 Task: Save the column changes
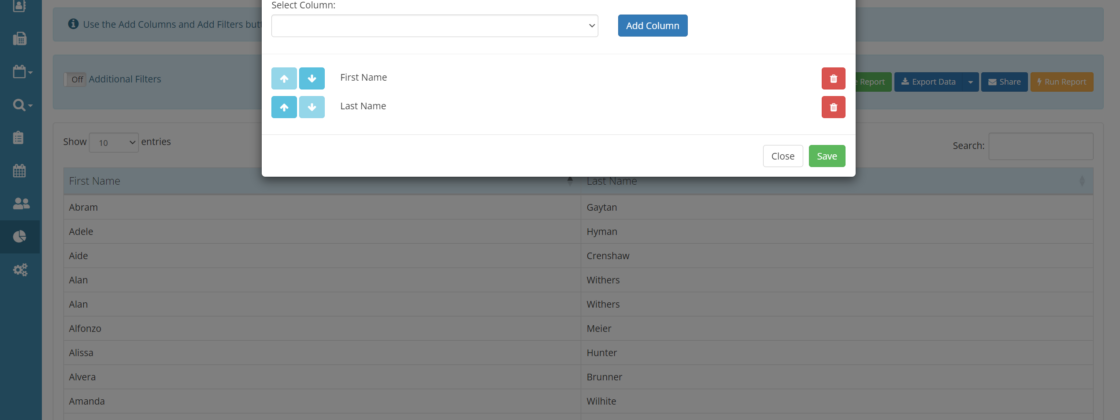826,156
